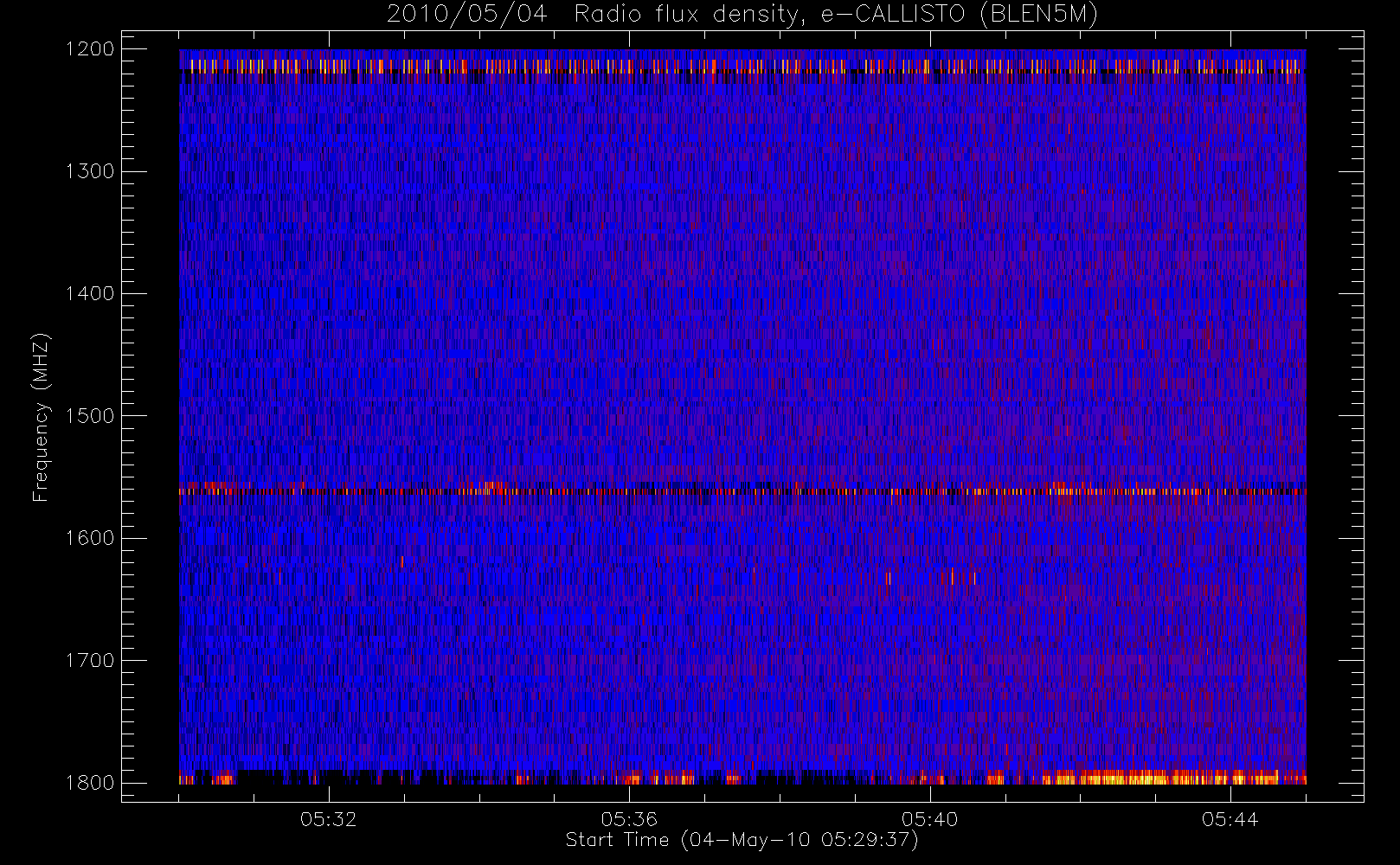1400x865 pixels.
Task: Click the 1300 frequency tick label
Action: pyautogui.click(x=90, y=171)
